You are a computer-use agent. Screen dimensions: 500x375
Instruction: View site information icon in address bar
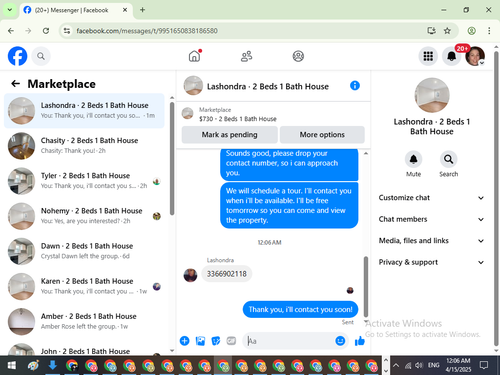click(67, 31)
